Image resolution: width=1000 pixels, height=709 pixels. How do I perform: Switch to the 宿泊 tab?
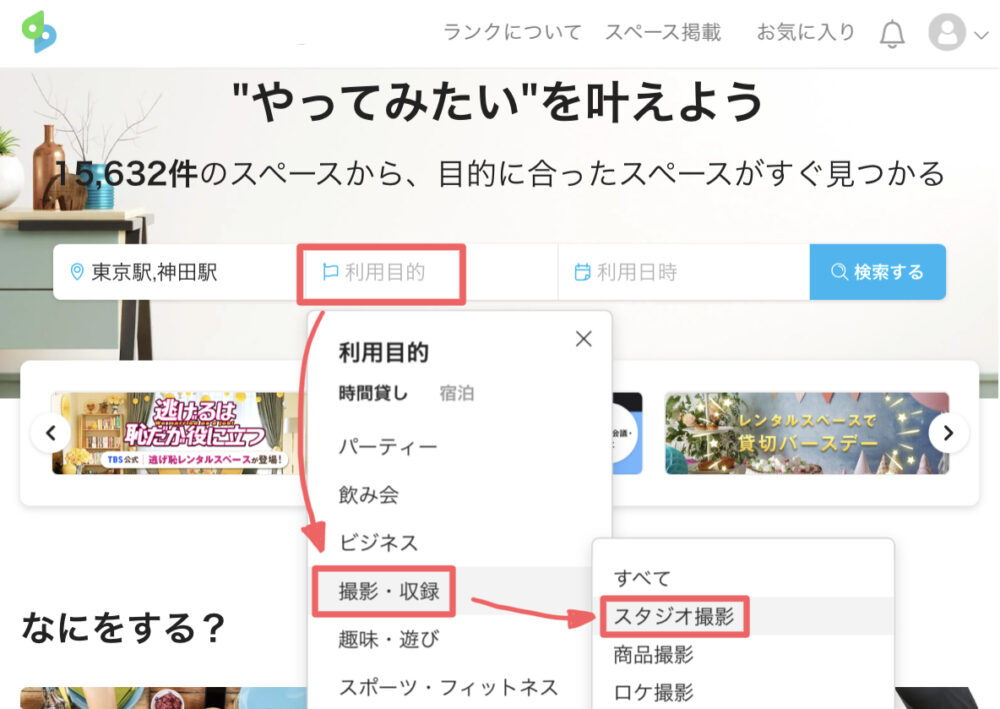click(x=457, y=393)
